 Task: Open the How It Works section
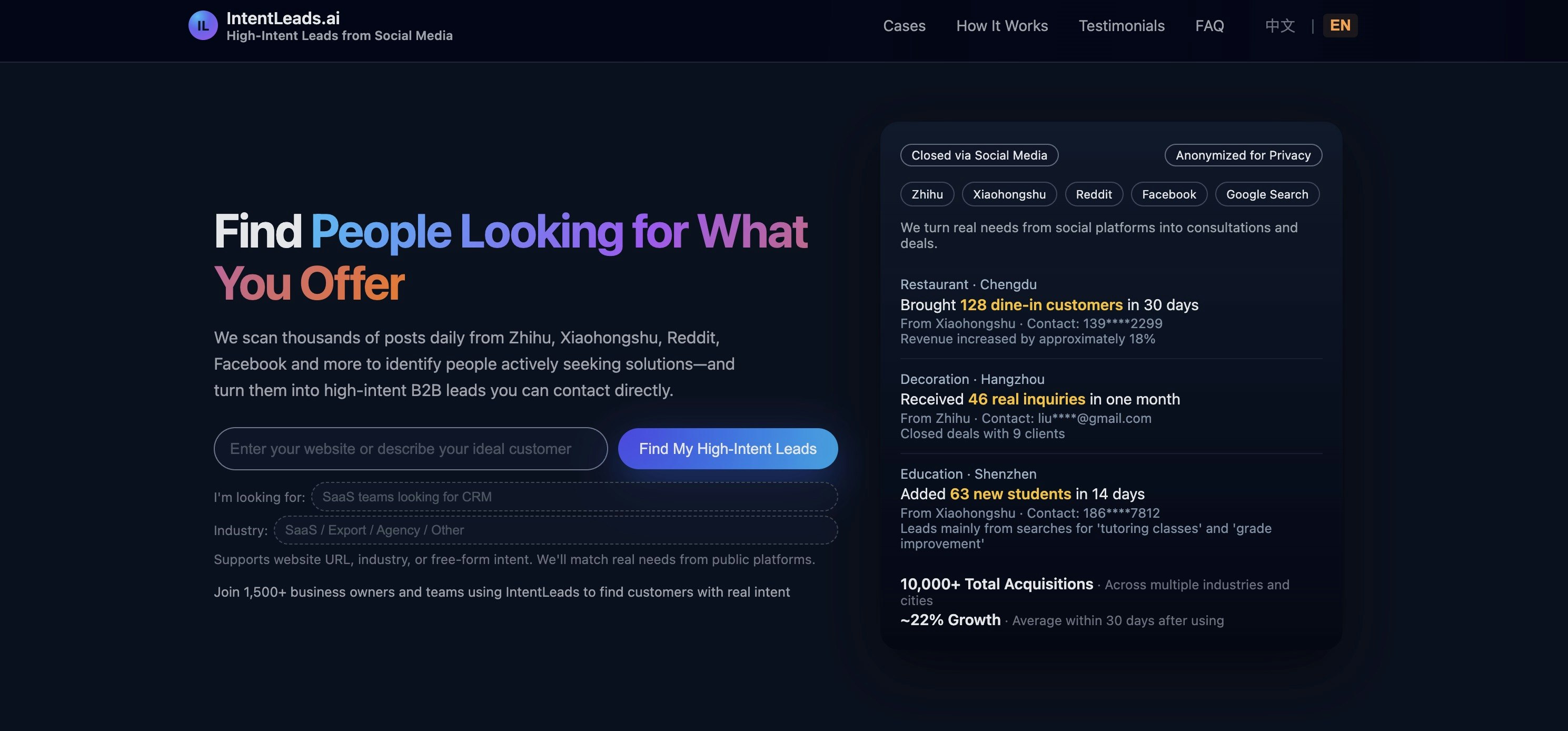[1002, 26]
